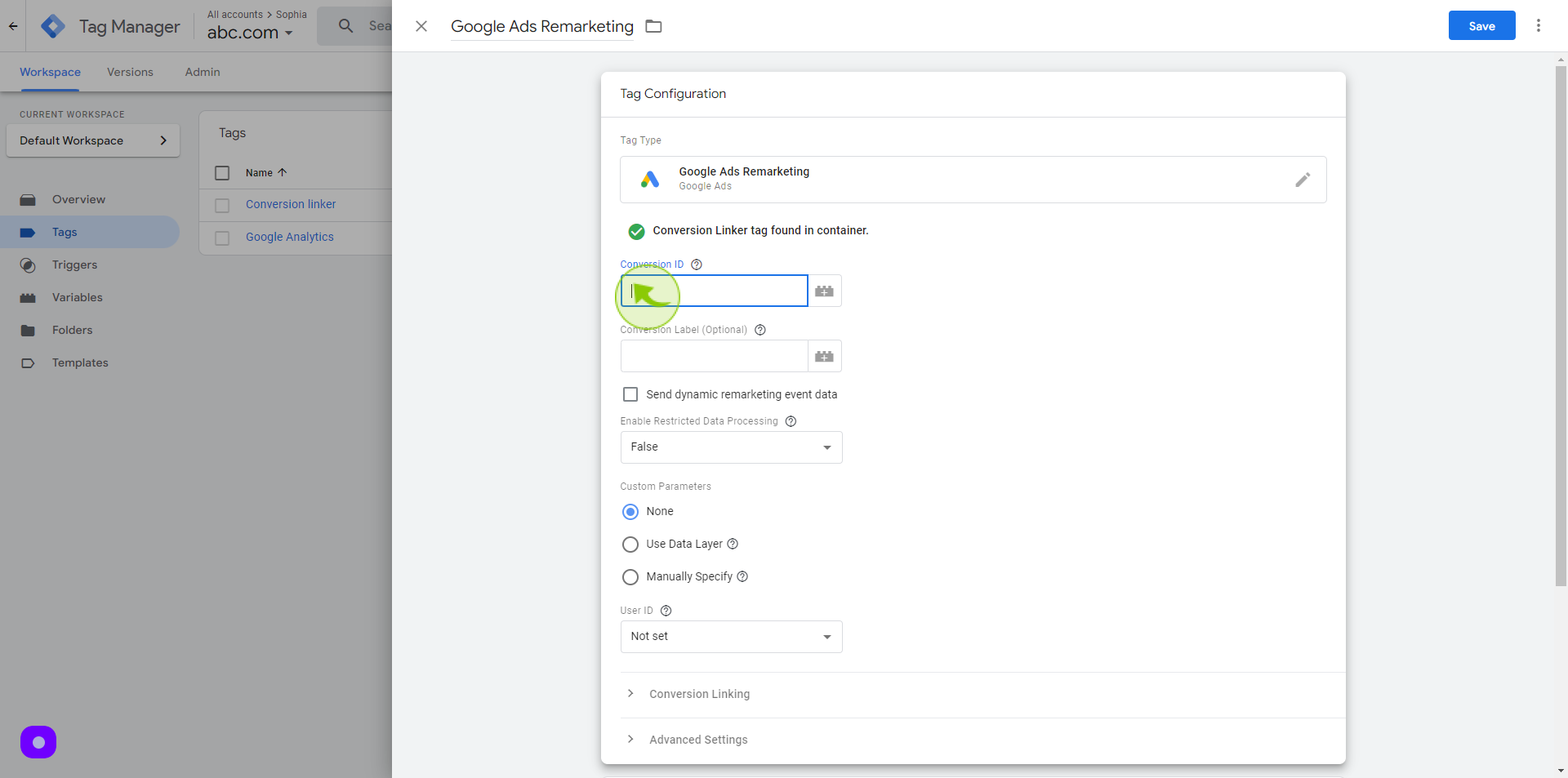Viewport: 1568px width, 778px height.
Task: Open the three-dot more actions menu
Action: click(x=1539, y=25)
